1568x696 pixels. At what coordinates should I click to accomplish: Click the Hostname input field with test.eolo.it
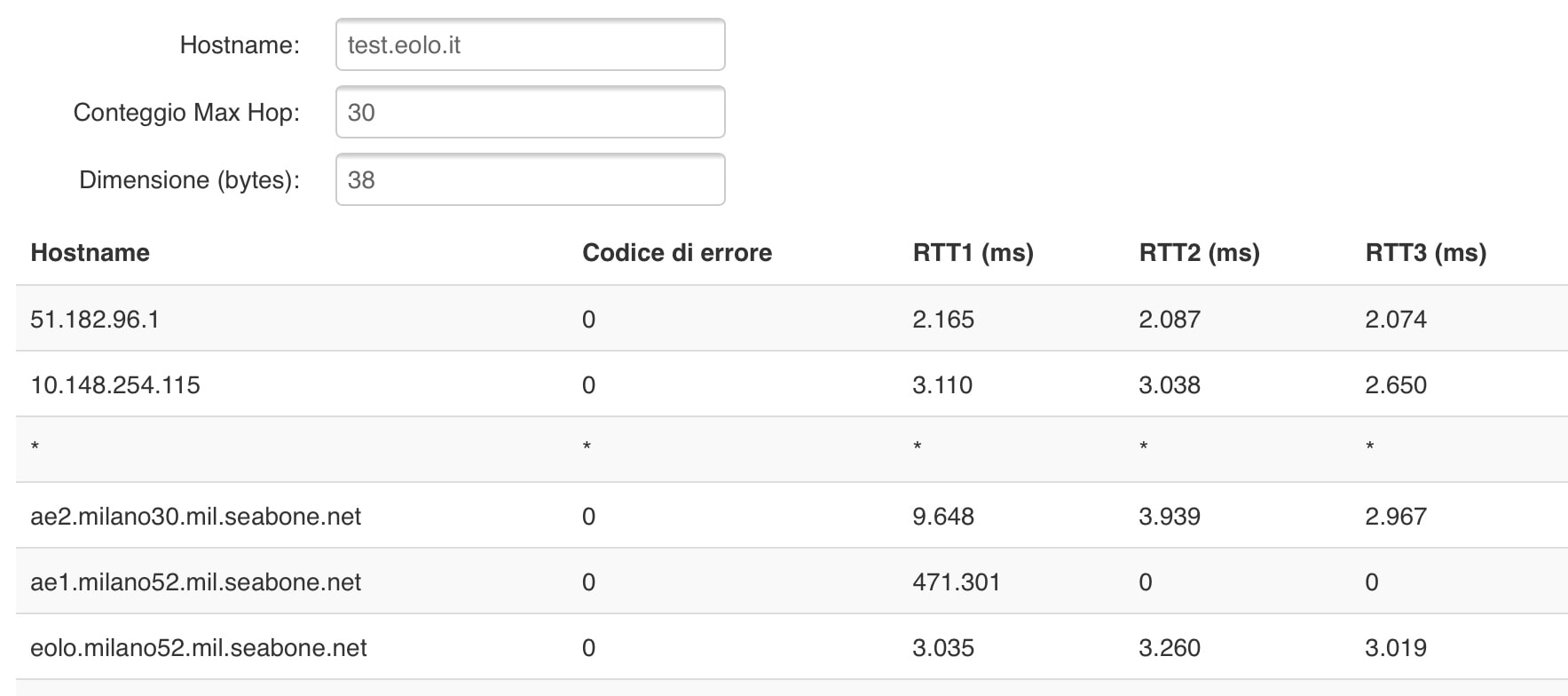pyautogui.click(x=530, y=45)
